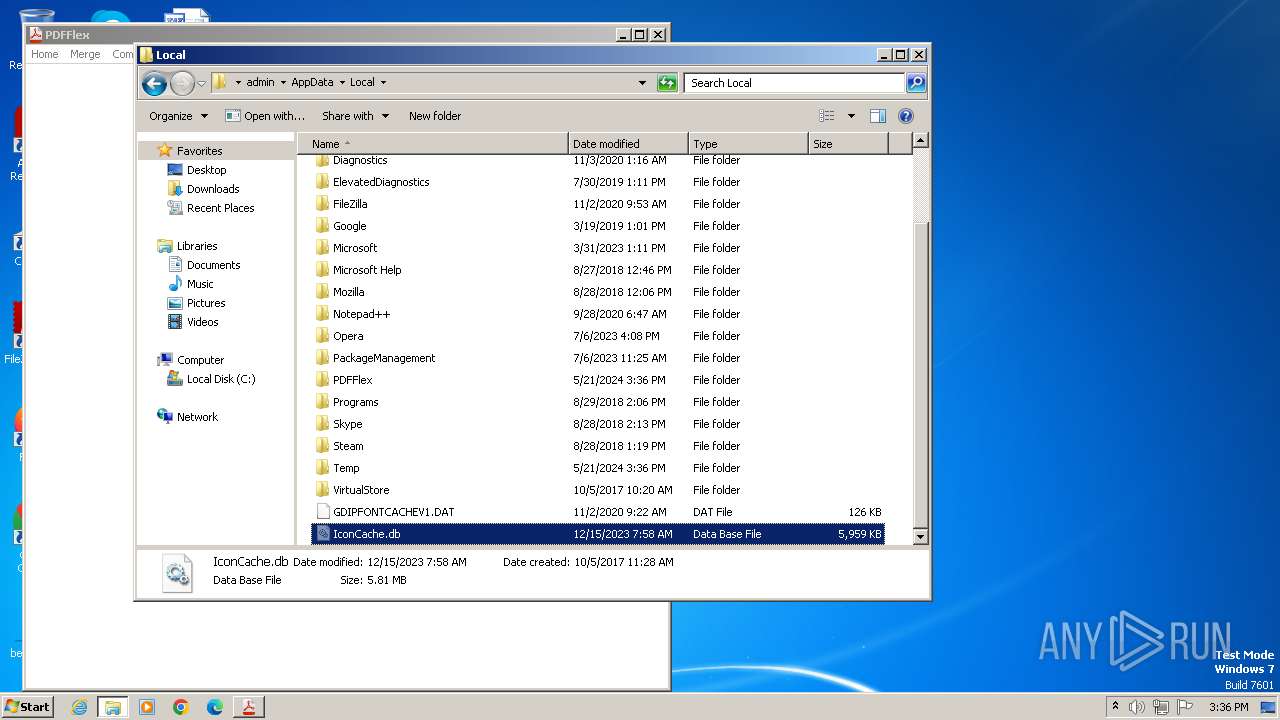The width and height of the screenshot is (1280, 720).
Task: Select Favorites in navigation pane
Action: click(x=200, y=151)
